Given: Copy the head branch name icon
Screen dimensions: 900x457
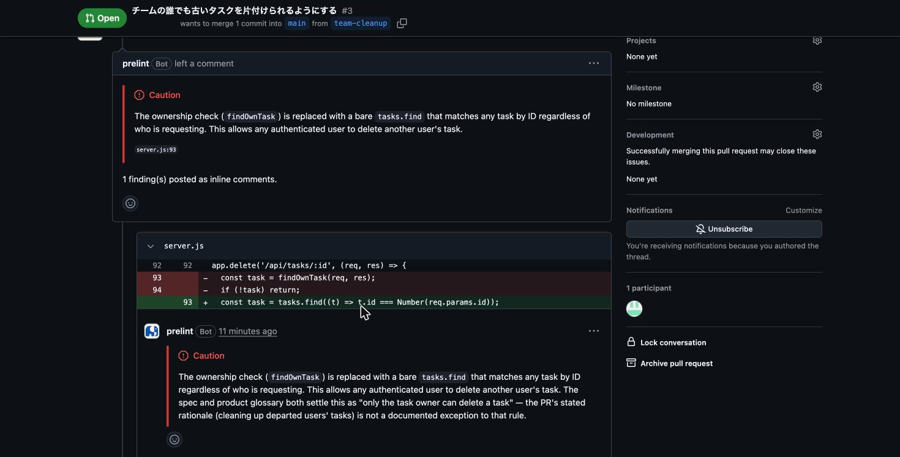Looking at the screenshot, I should coord(402,24).
